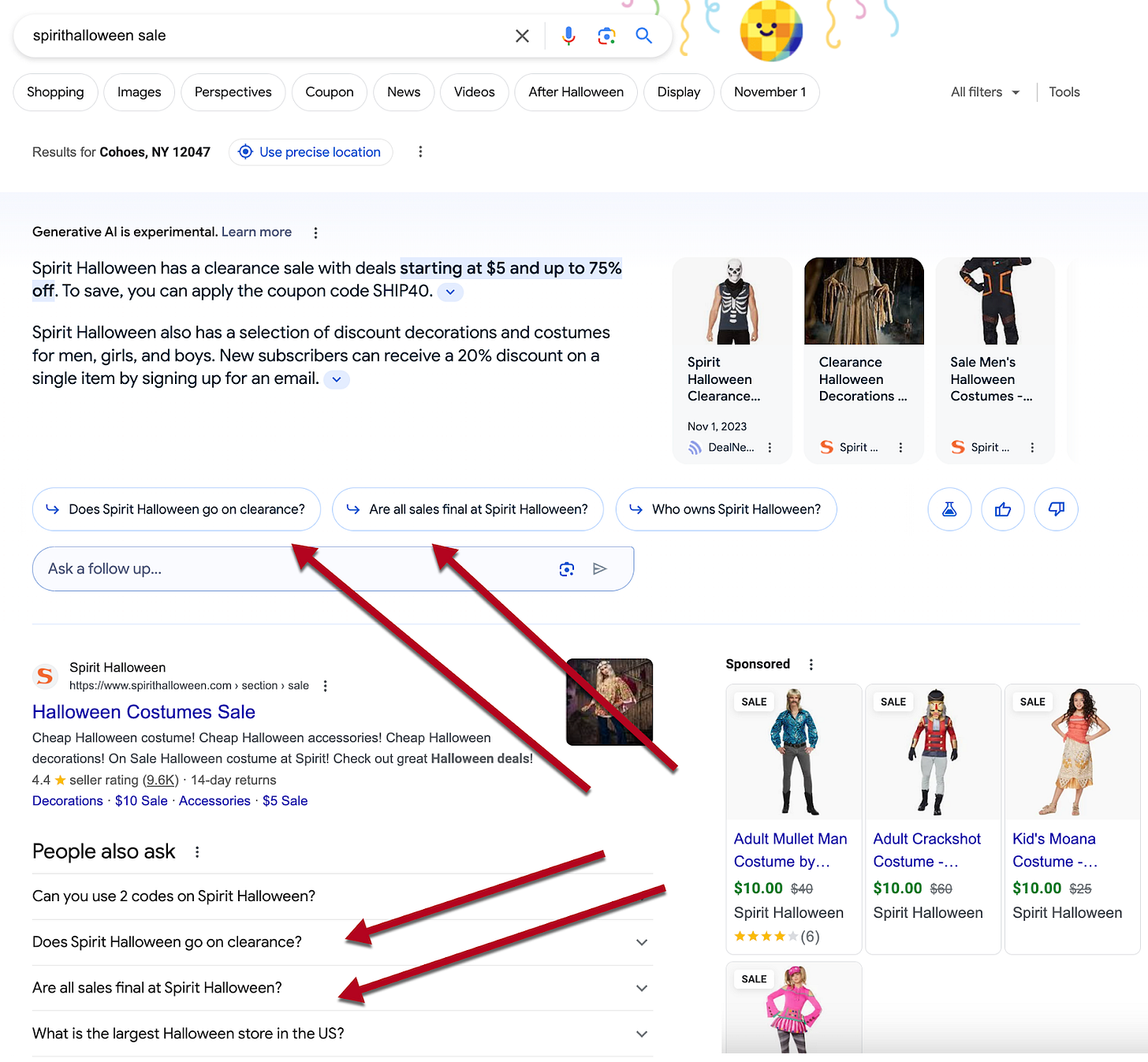Open the All filters dropdown
Screen dimensions: 1148x1062
[x=985, y=92]
